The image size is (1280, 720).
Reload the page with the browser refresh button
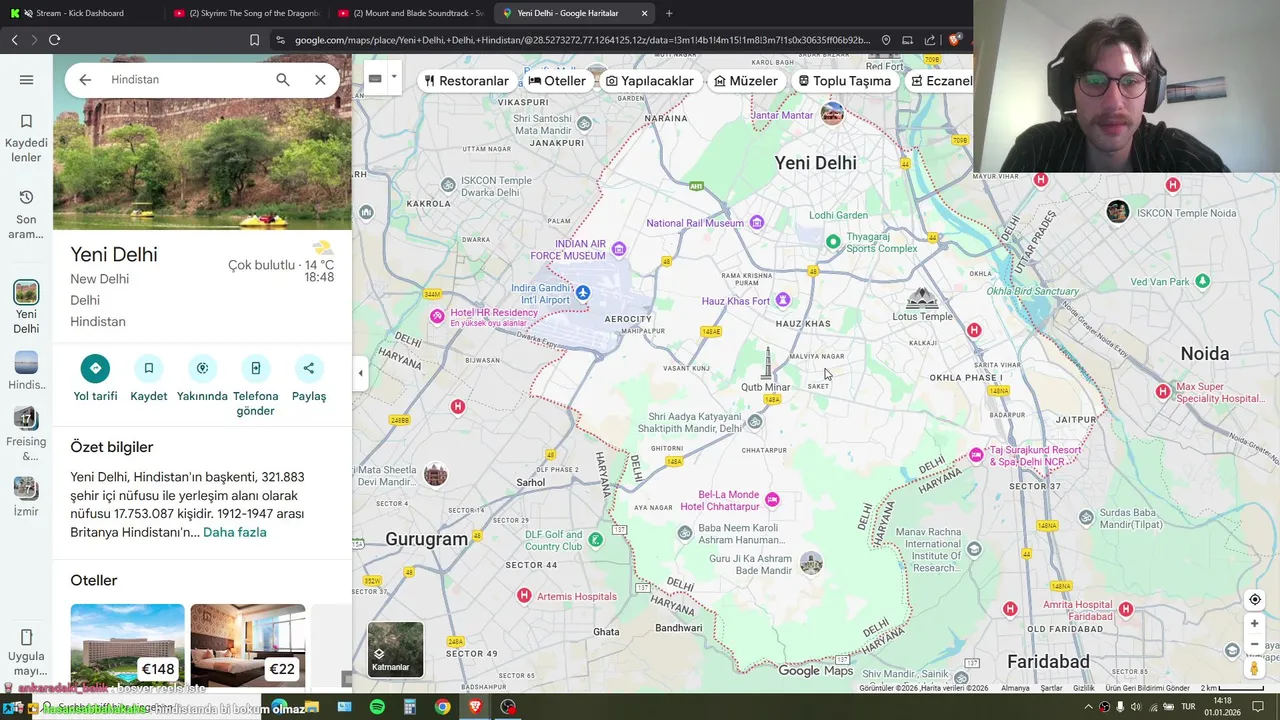point(54,40)
